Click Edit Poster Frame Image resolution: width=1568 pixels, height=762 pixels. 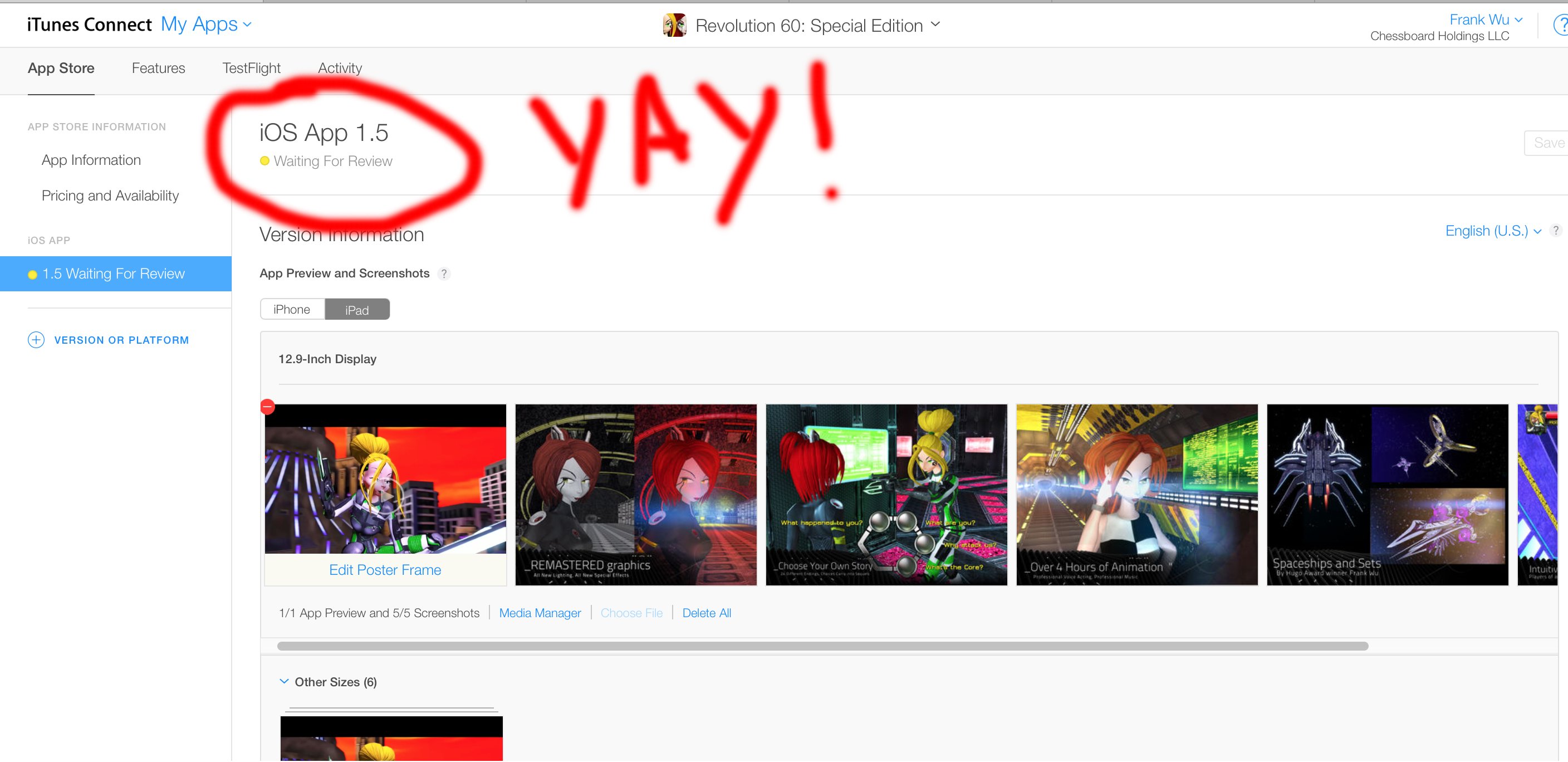[385, 570]
